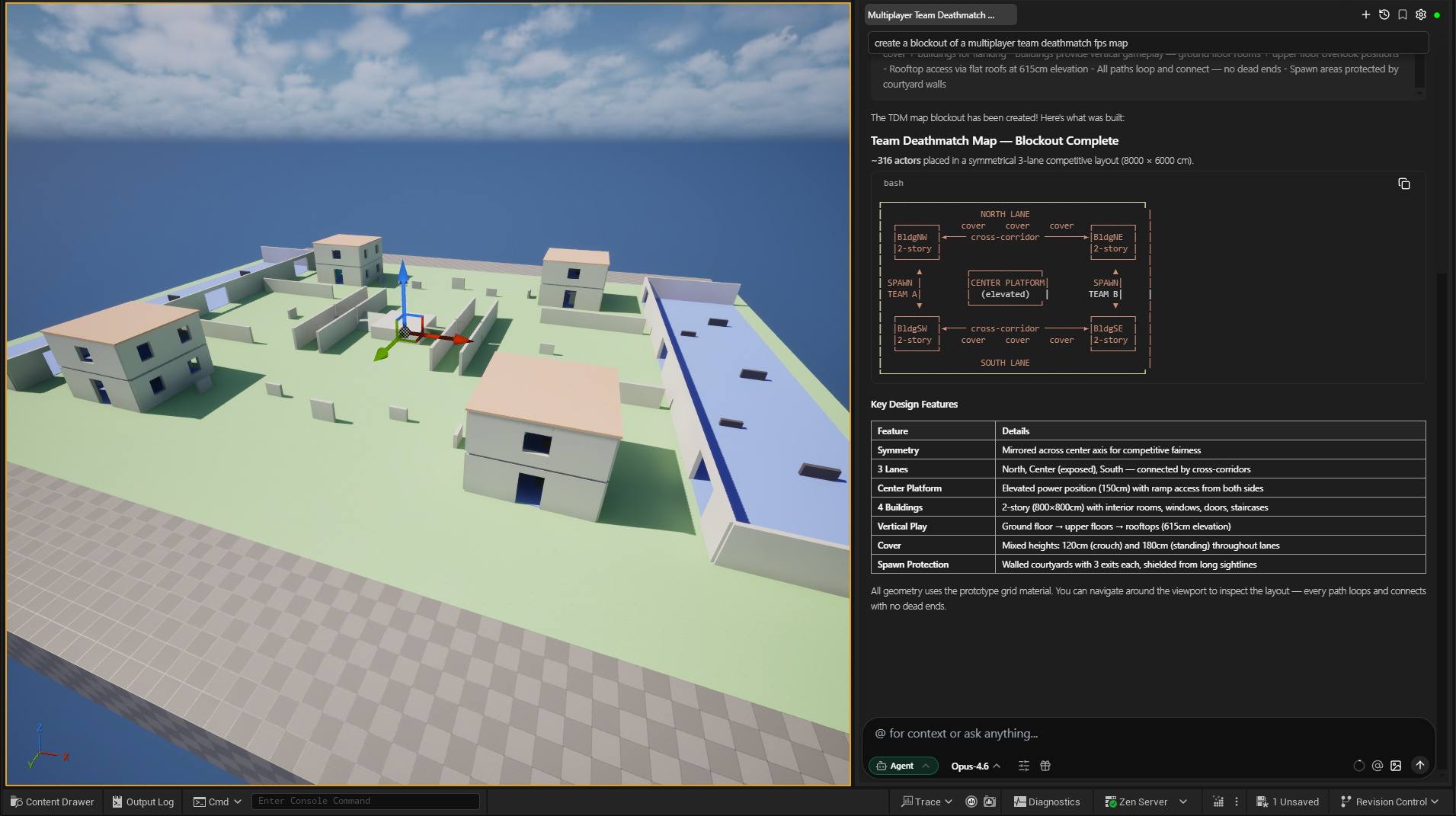Click the Enter Console Command field
The image size is (1456, 816).
point(366,801)
